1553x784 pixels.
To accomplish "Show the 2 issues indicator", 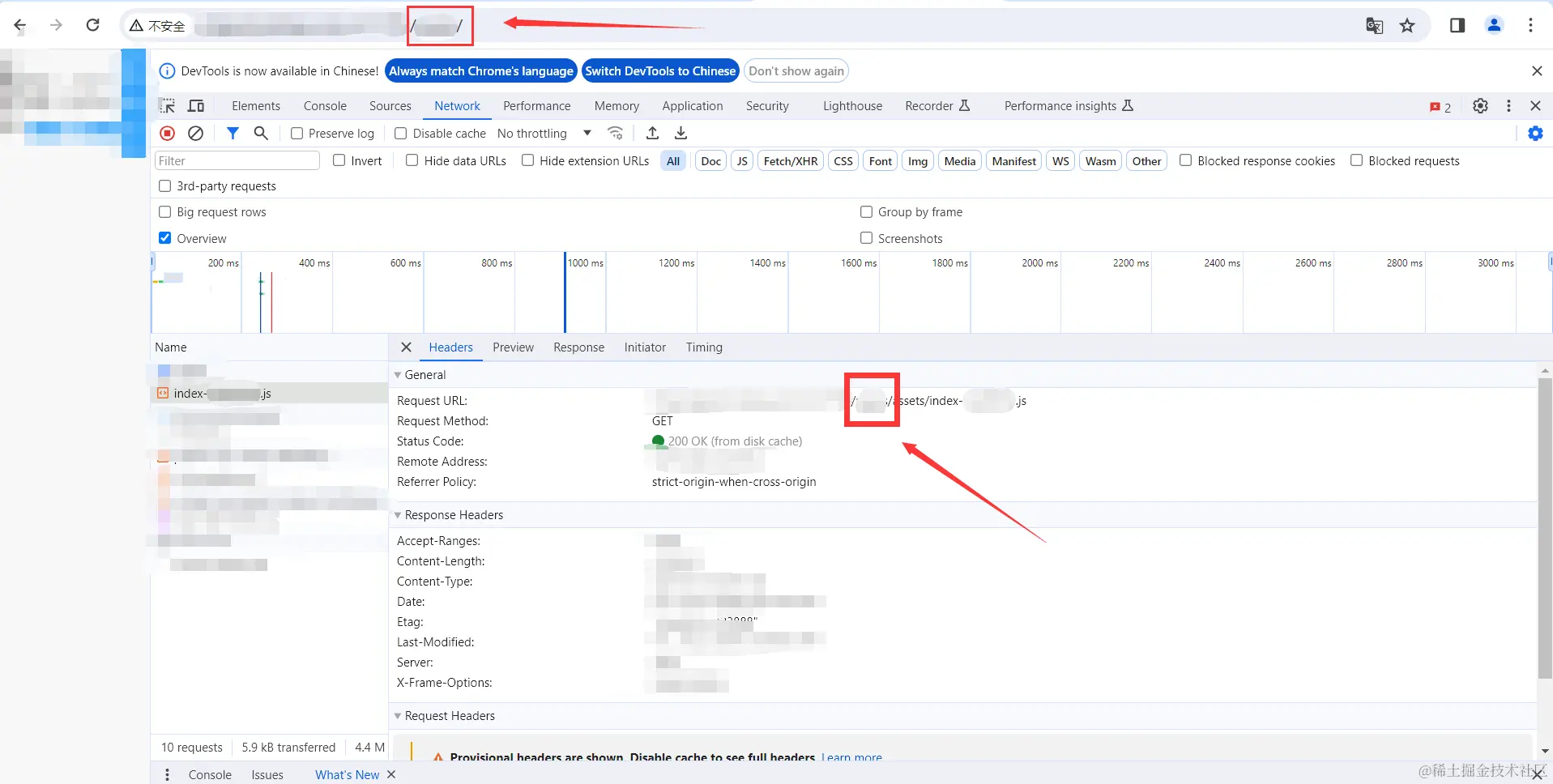I will (1440, 107).
